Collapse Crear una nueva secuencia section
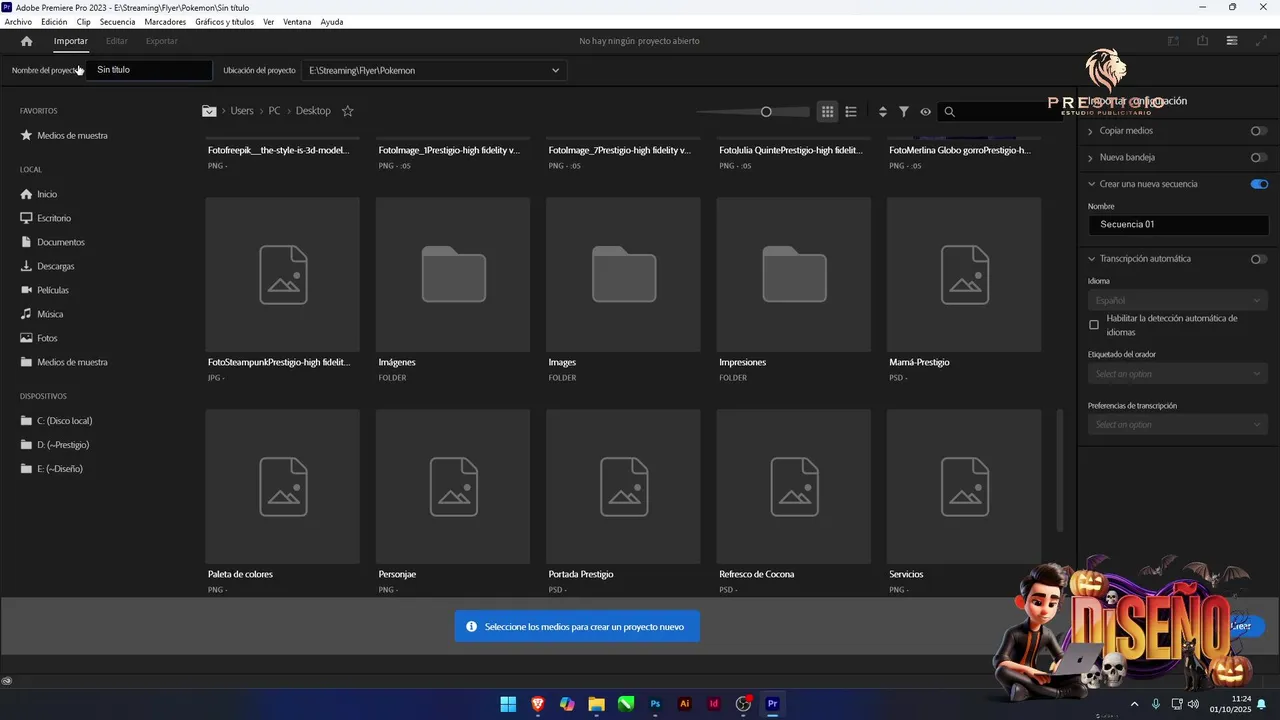 1092,184
